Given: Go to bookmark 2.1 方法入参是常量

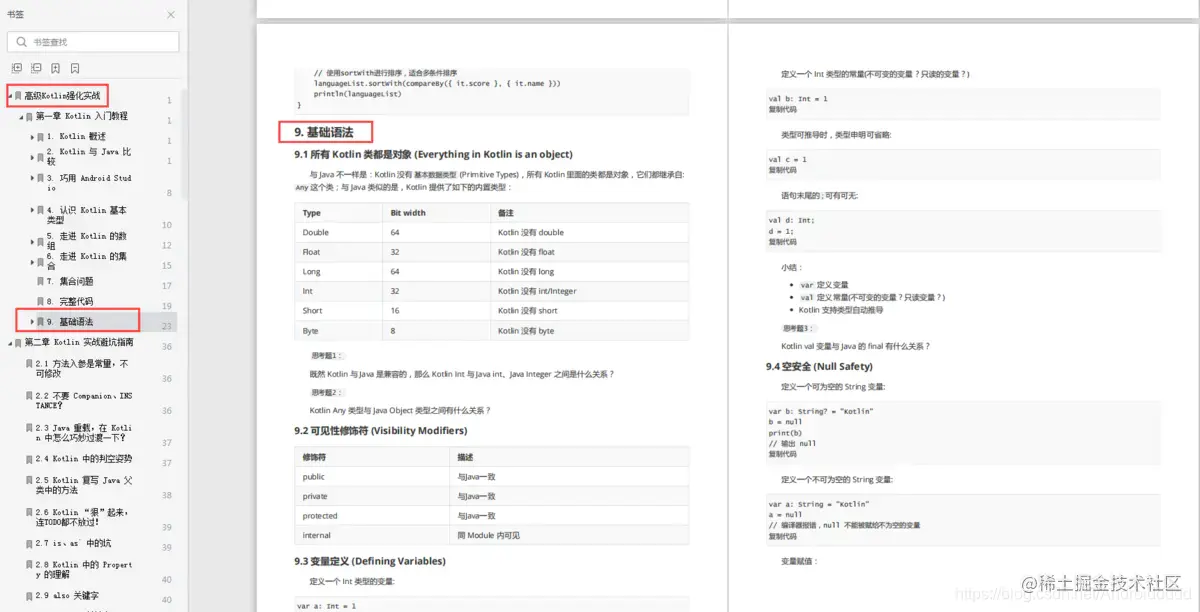Looking at the screenshot, I should [82, 368].
